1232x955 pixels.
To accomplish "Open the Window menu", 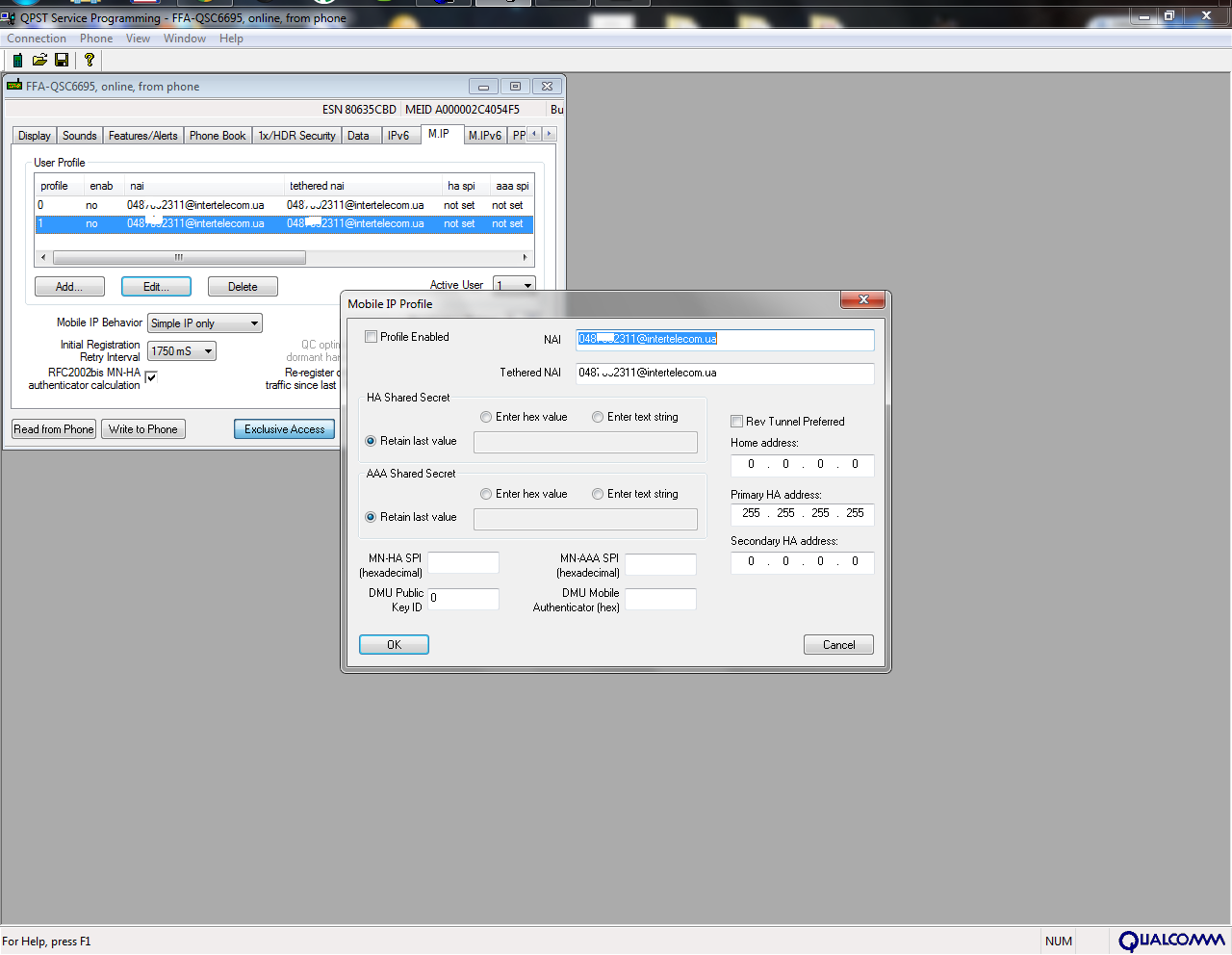I will point(185,39).
